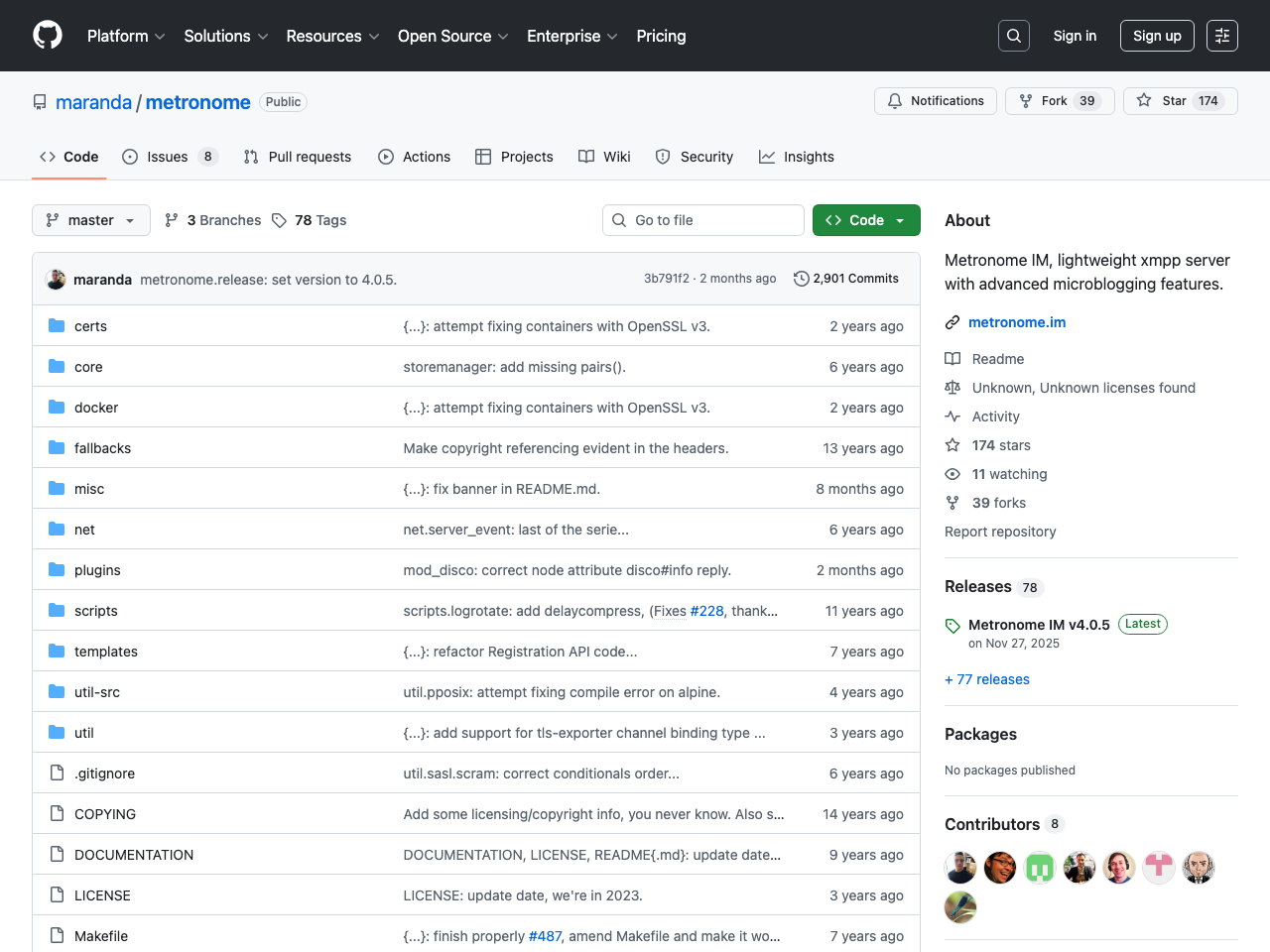The width and height of the screenshot is (1270, 952).
Task: Click the LICENSE file icon
Action: [57, 895]
